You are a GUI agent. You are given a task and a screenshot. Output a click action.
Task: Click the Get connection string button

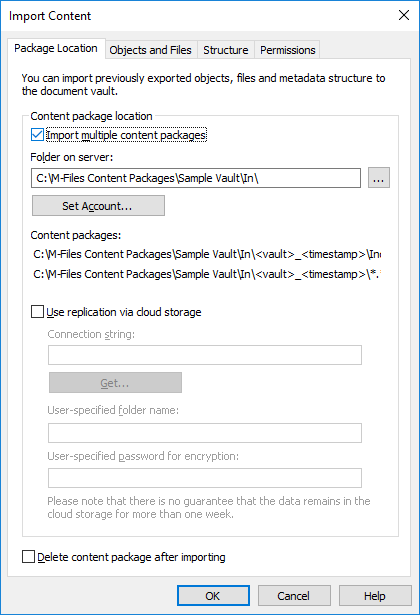click(x=115, y=382)
